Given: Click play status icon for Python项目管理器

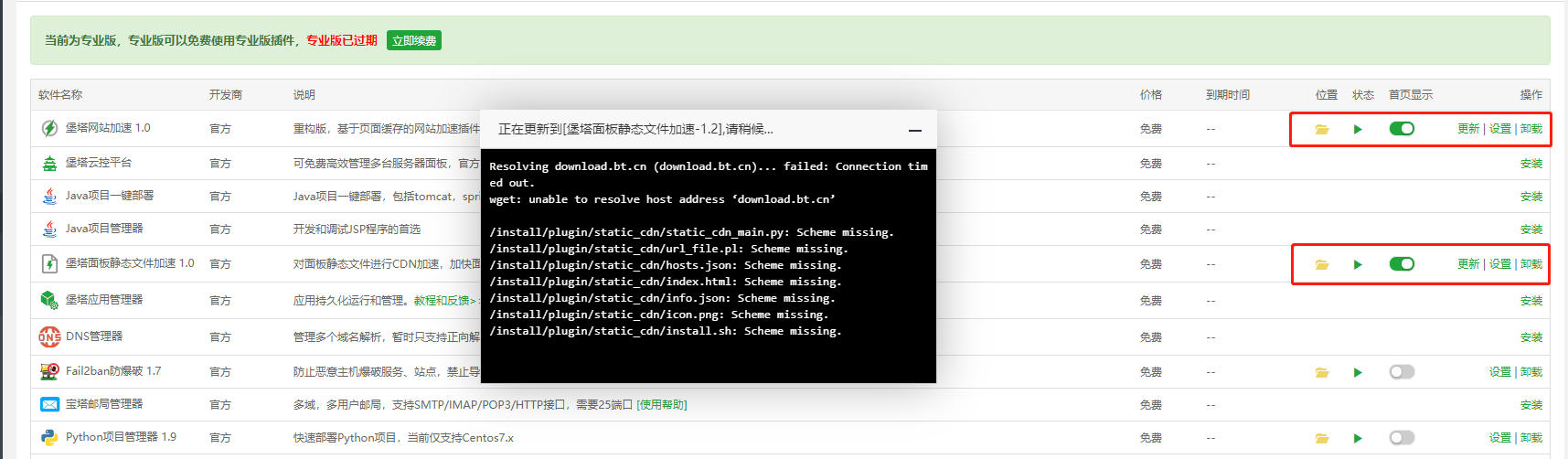Looking at the screenshot, I should coord(1358,438).
